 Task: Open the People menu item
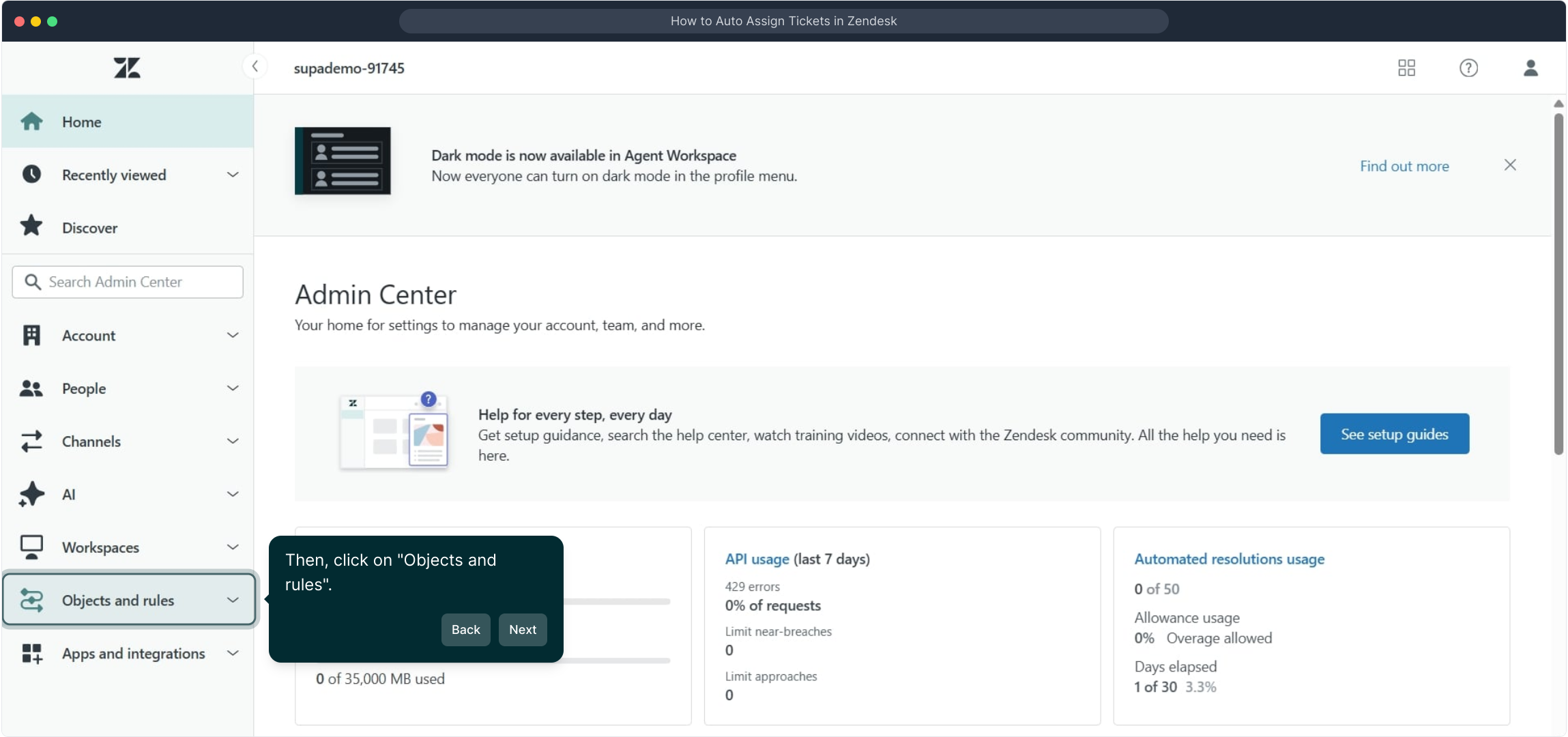point(84,388)
